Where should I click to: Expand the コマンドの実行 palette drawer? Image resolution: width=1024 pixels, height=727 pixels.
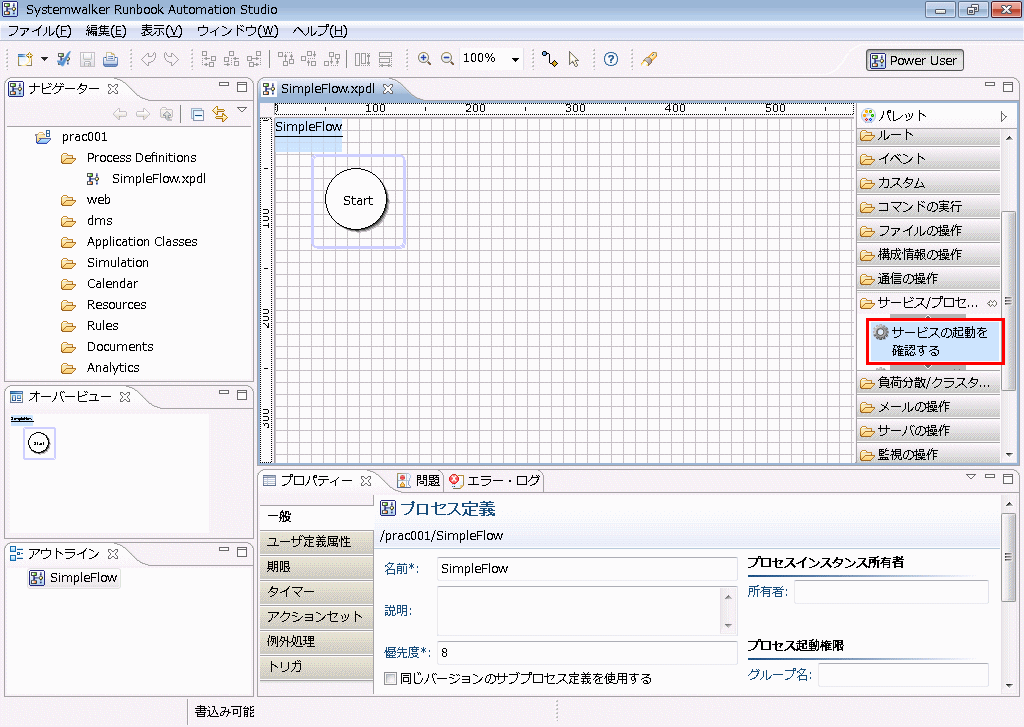click(928, 207)
